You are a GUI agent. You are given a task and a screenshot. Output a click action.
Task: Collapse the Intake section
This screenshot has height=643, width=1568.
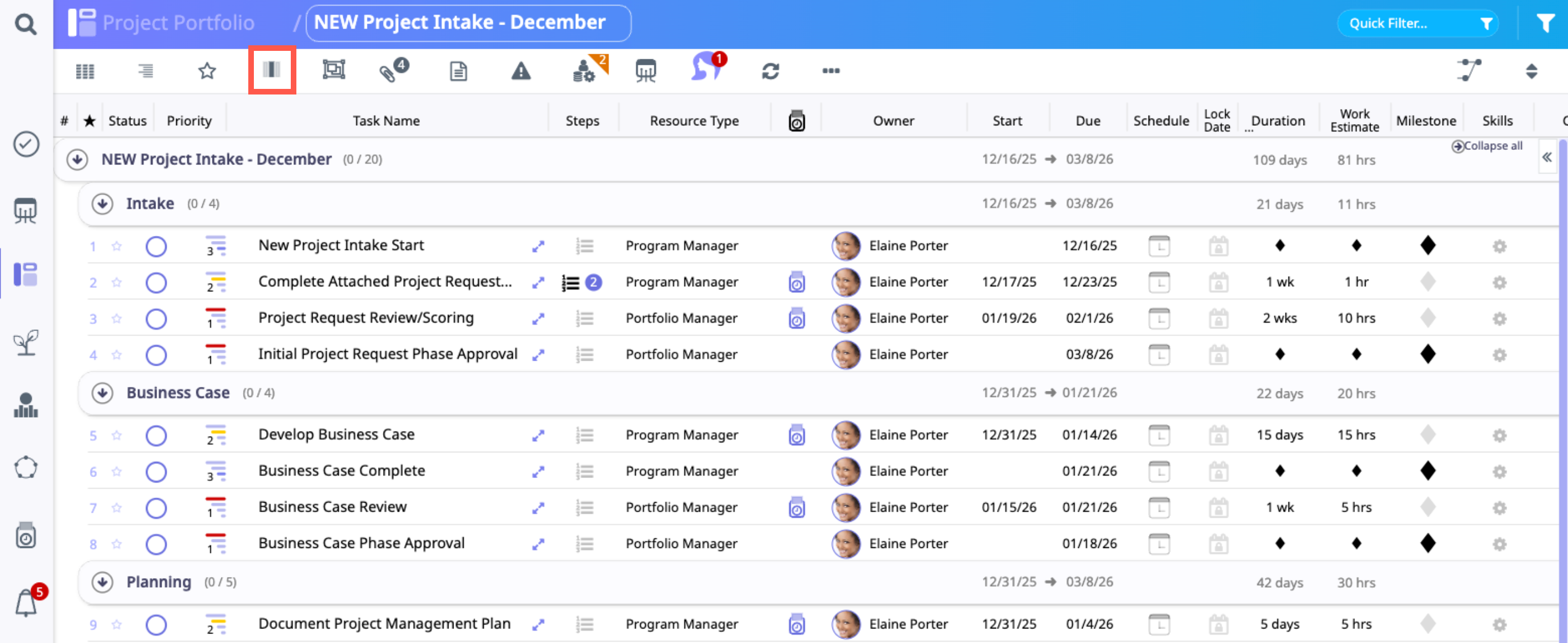[102, 204]
